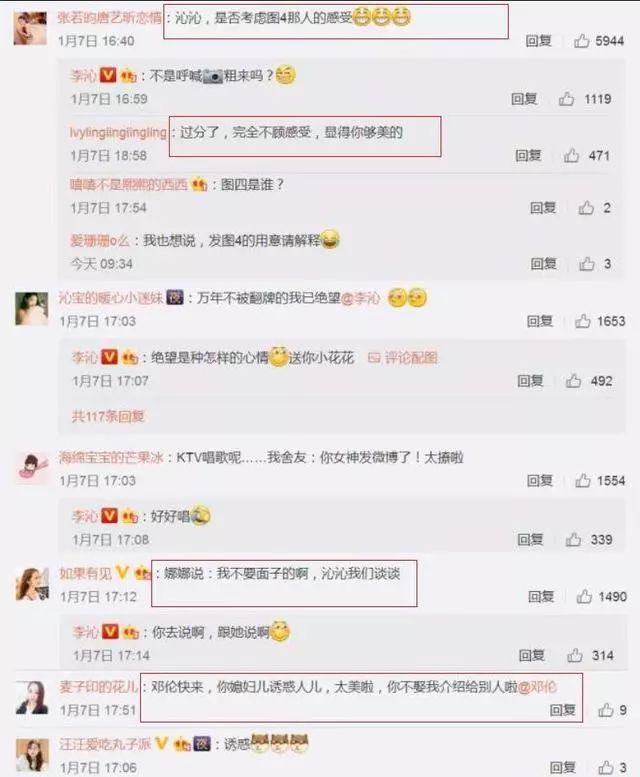This screenshot has width=640, height=777.
Task: Like the 邓伦快来 comment with 9 likes
Action: point(606,710)
